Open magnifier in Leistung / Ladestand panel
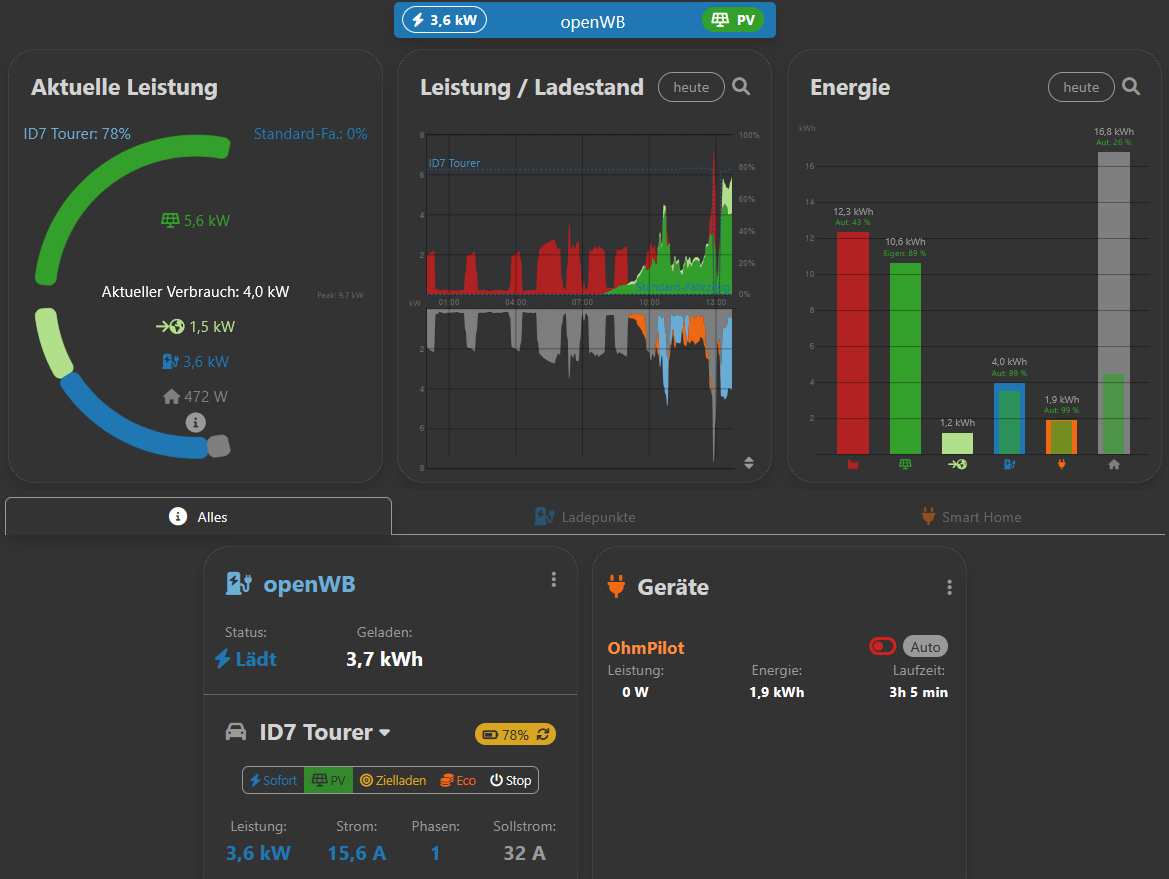Viewport: 1169px width, 879px height. point(741,86)
